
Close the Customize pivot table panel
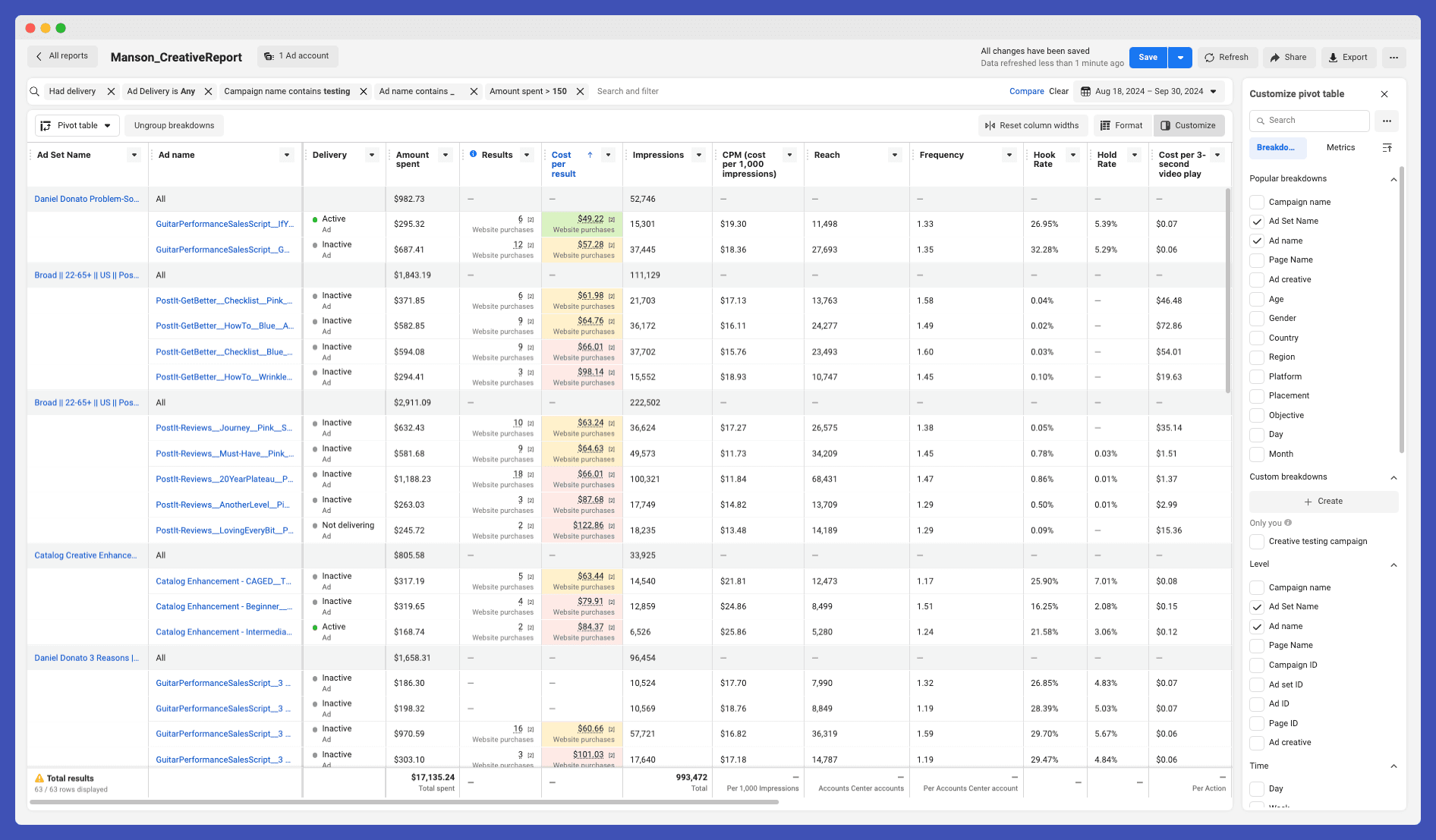click(1384, 93)
